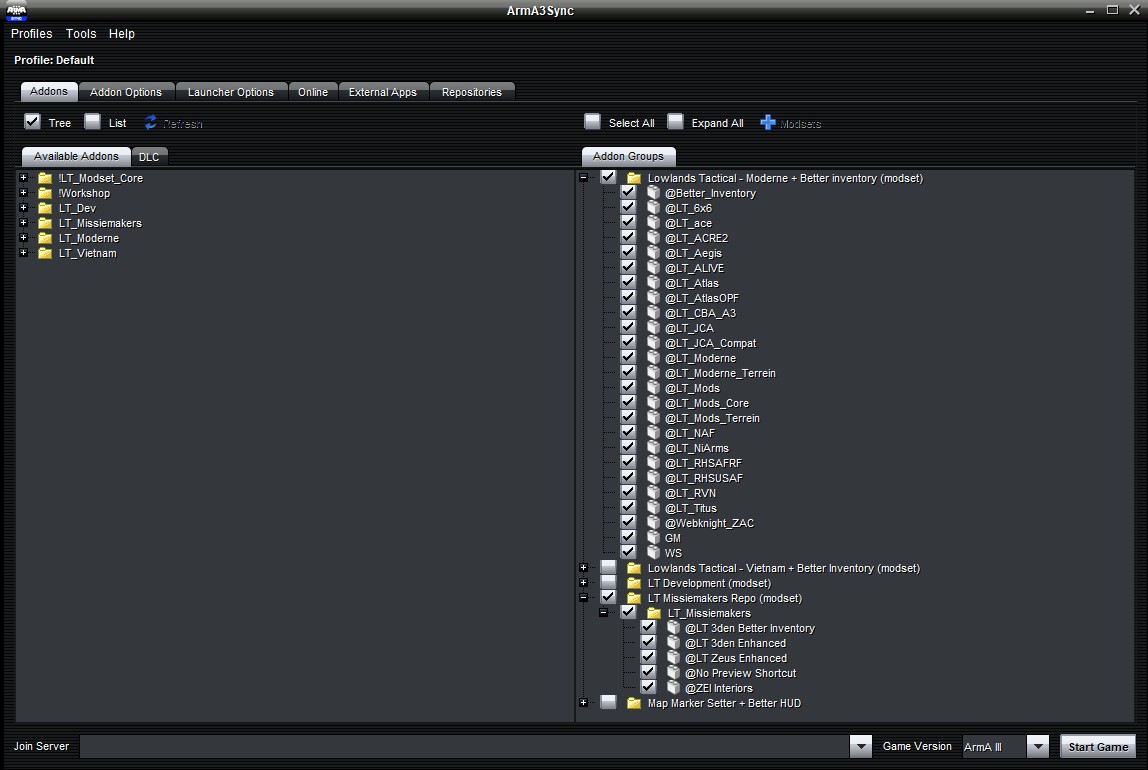
Task: Click the Map Marker Setter folder icon
Action: pyautogui.click(x=634, y=703)
